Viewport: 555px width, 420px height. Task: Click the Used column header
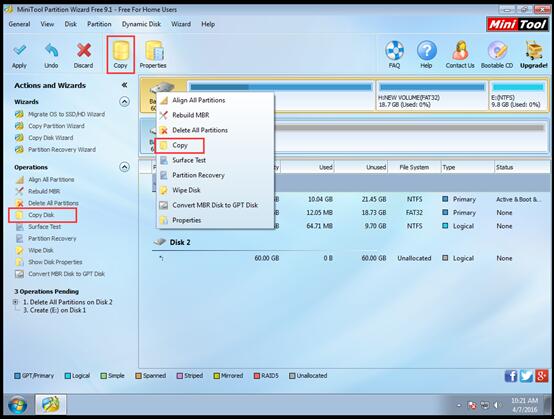click(307, 167)
